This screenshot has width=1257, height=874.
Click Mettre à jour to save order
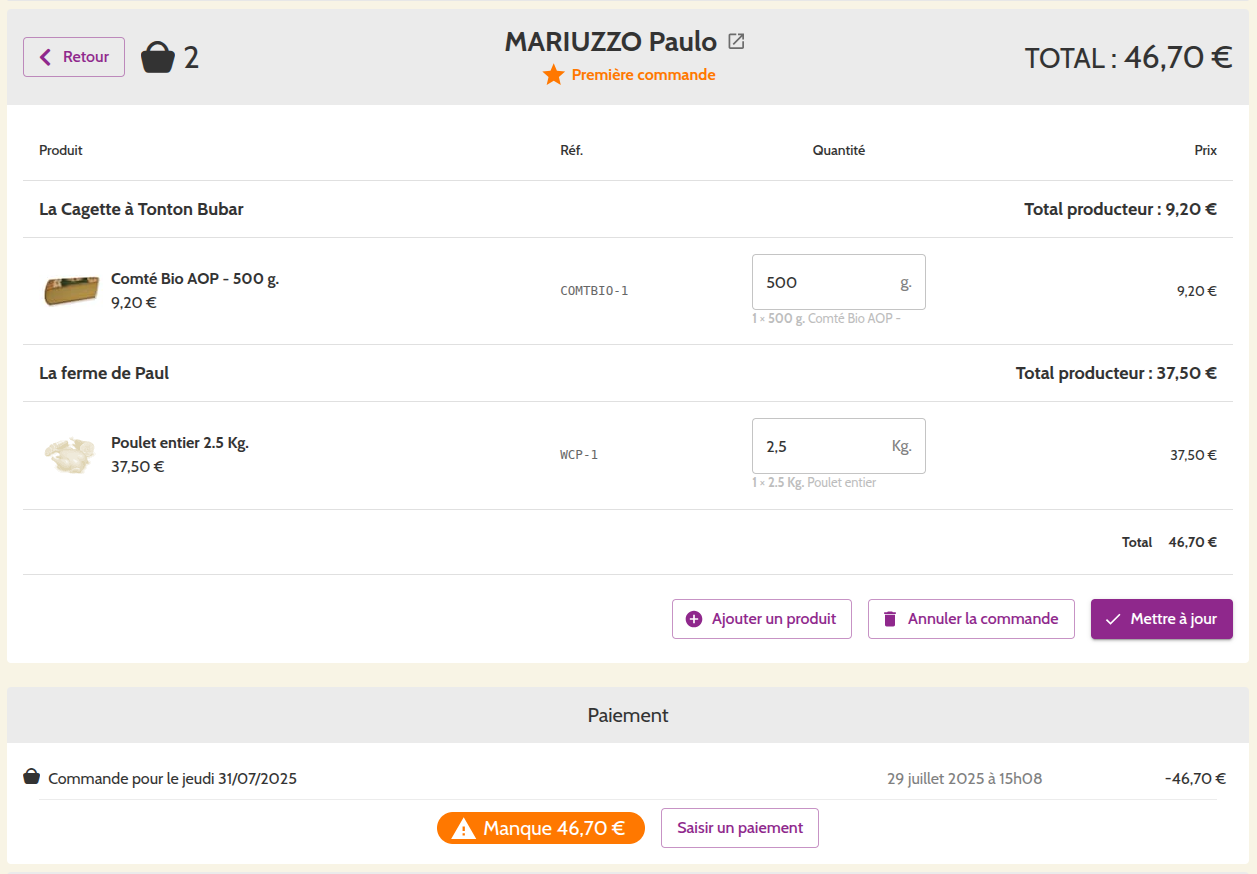pos(1161,619)
